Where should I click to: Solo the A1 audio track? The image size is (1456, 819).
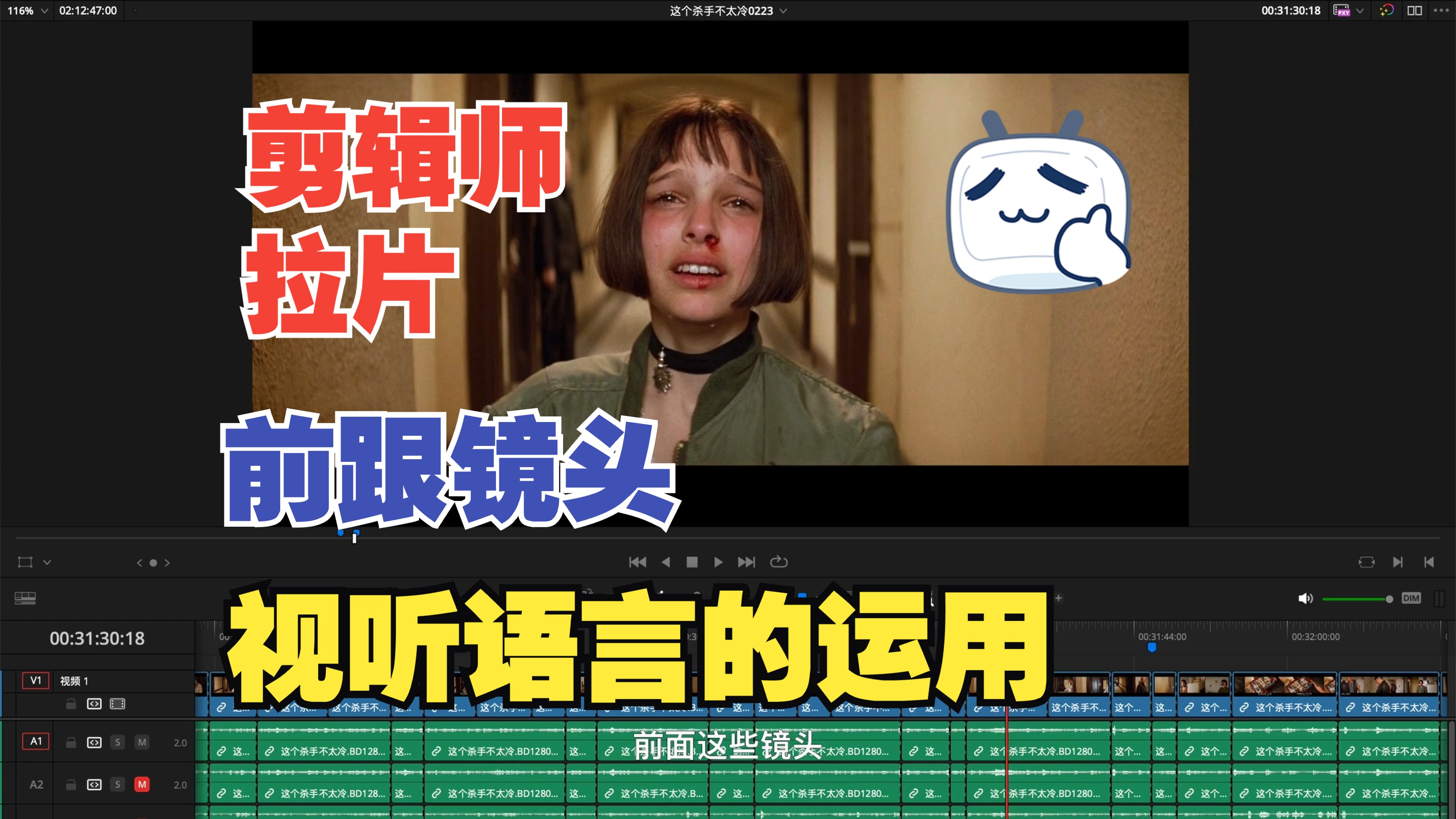pos(118,742)
